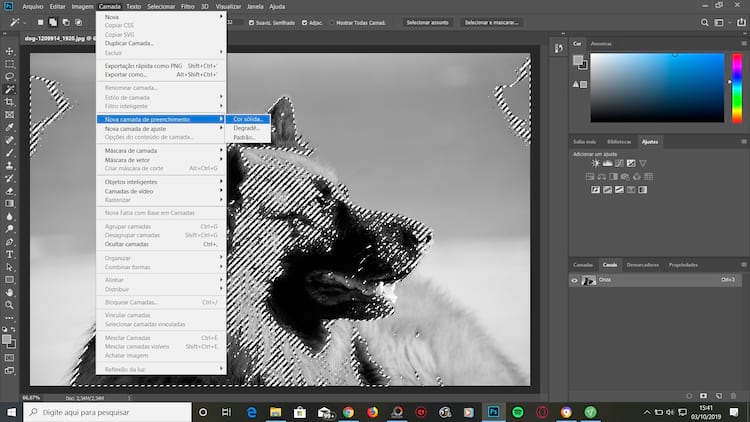
Task: Expand Máscara de vetor submenu
Action: tap(161, 160)
